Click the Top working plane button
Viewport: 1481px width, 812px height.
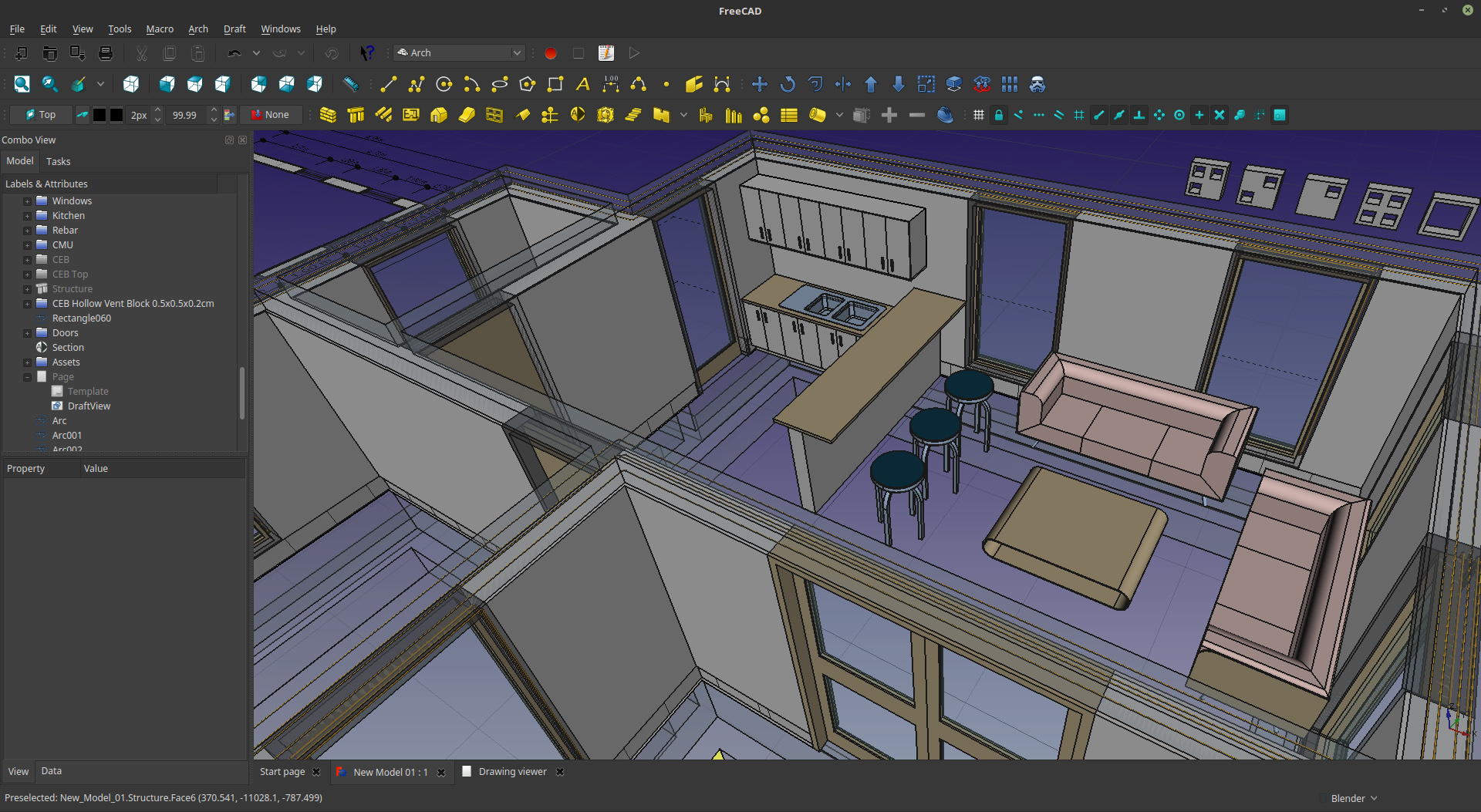[x=41, y=115]
